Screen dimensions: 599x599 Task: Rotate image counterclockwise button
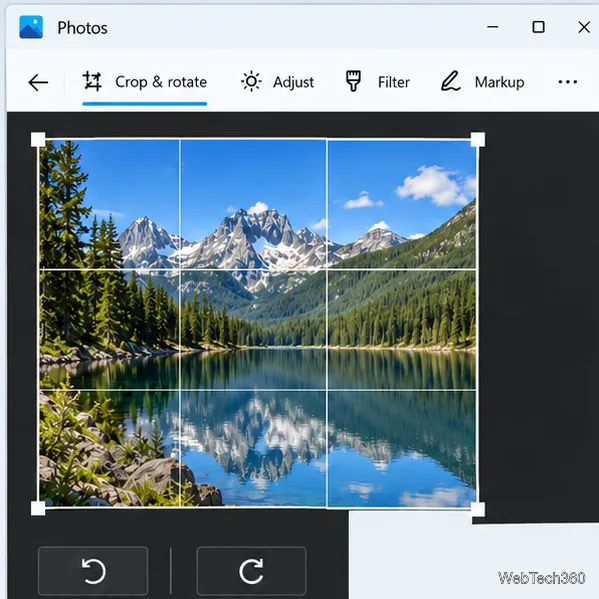coord(93,571)
